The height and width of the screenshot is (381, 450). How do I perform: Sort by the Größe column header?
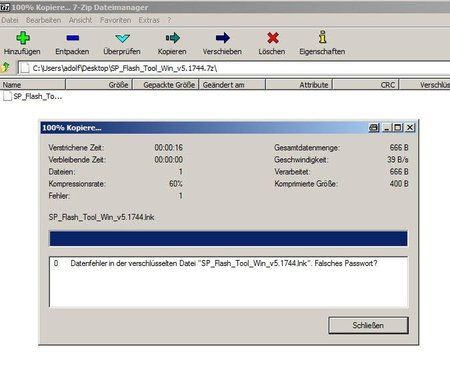(99, 85)
